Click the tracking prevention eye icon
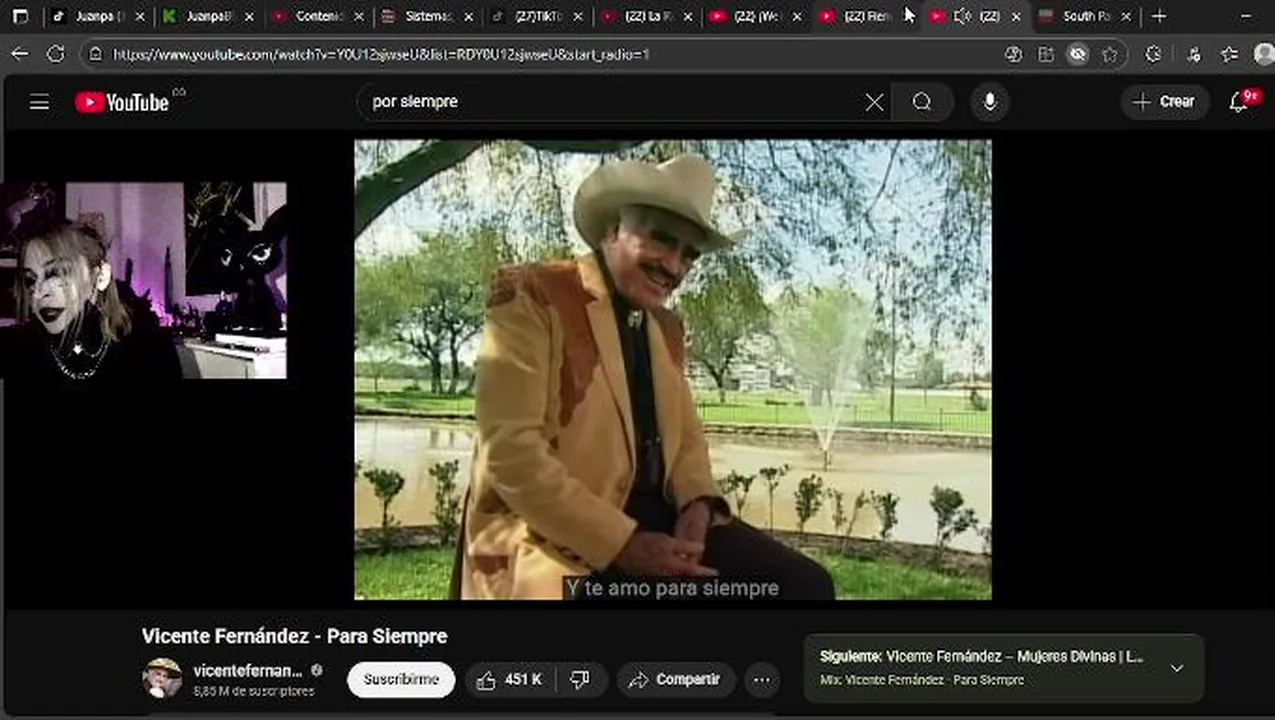 1077,55
